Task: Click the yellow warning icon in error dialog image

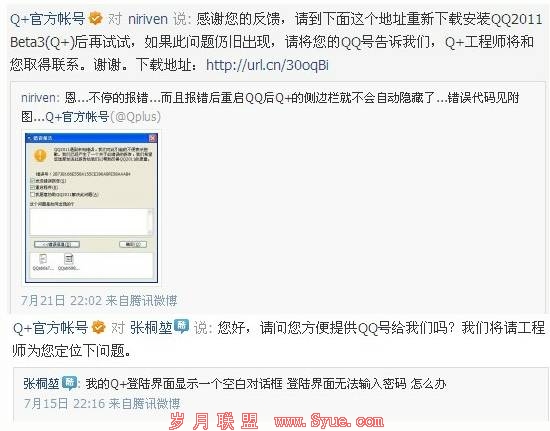Action: tap(40, 155)
